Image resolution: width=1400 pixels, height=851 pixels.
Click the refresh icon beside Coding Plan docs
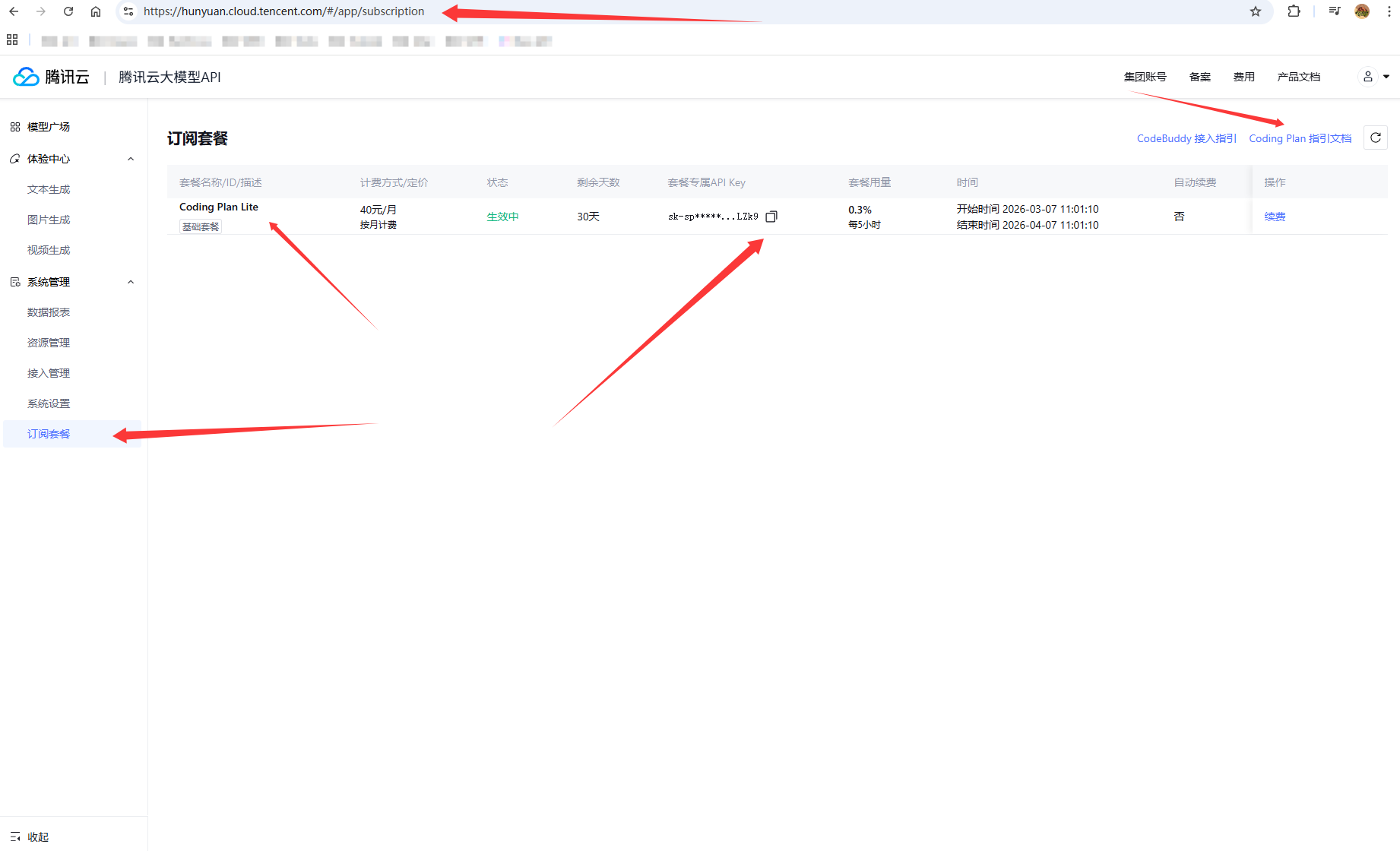click(1375, 138)
